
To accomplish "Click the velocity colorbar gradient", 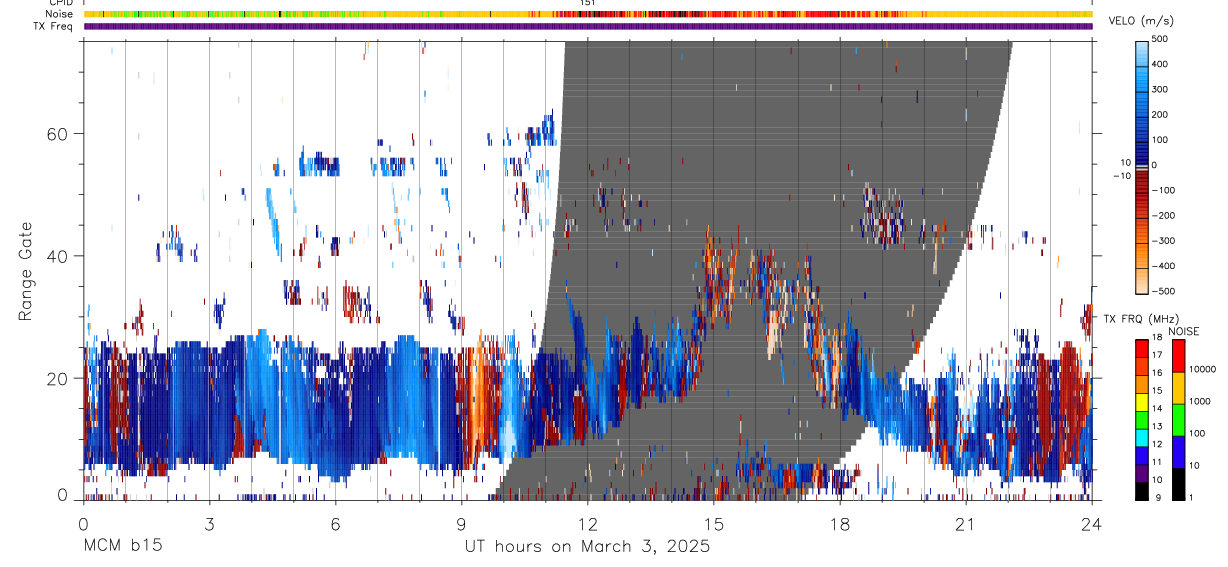I will [x=1142, y=165].
